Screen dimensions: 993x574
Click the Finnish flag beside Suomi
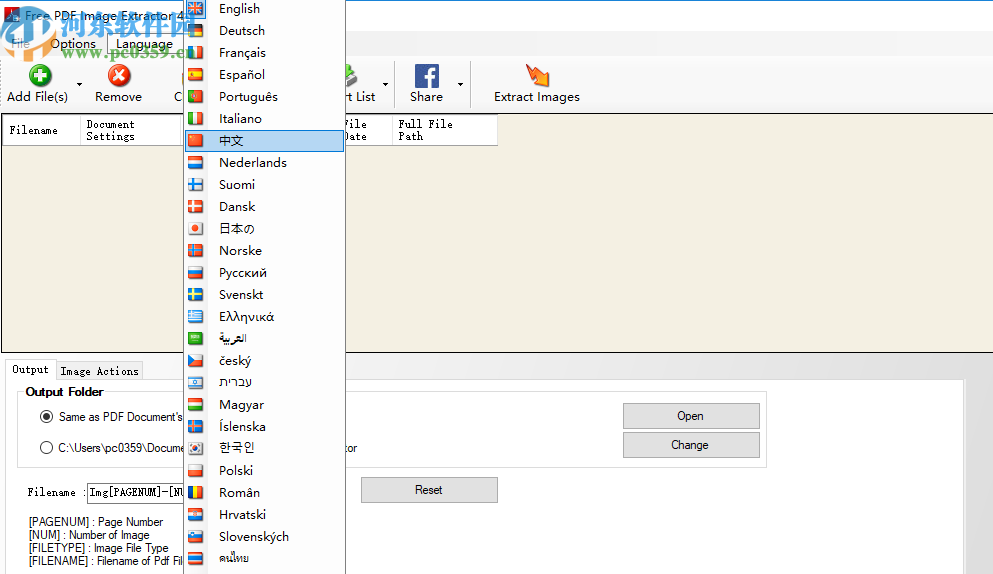(196, 184)
